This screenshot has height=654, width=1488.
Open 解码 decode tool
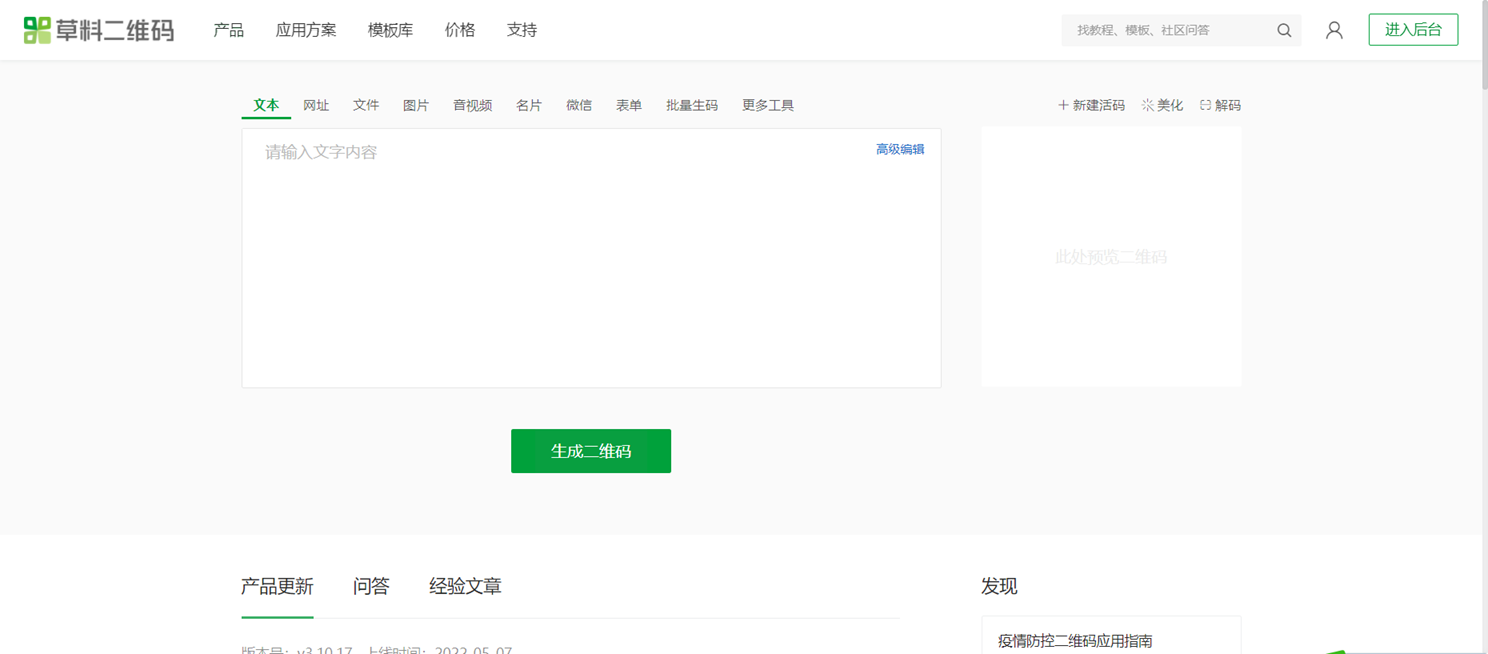(x=1220, y=105)
